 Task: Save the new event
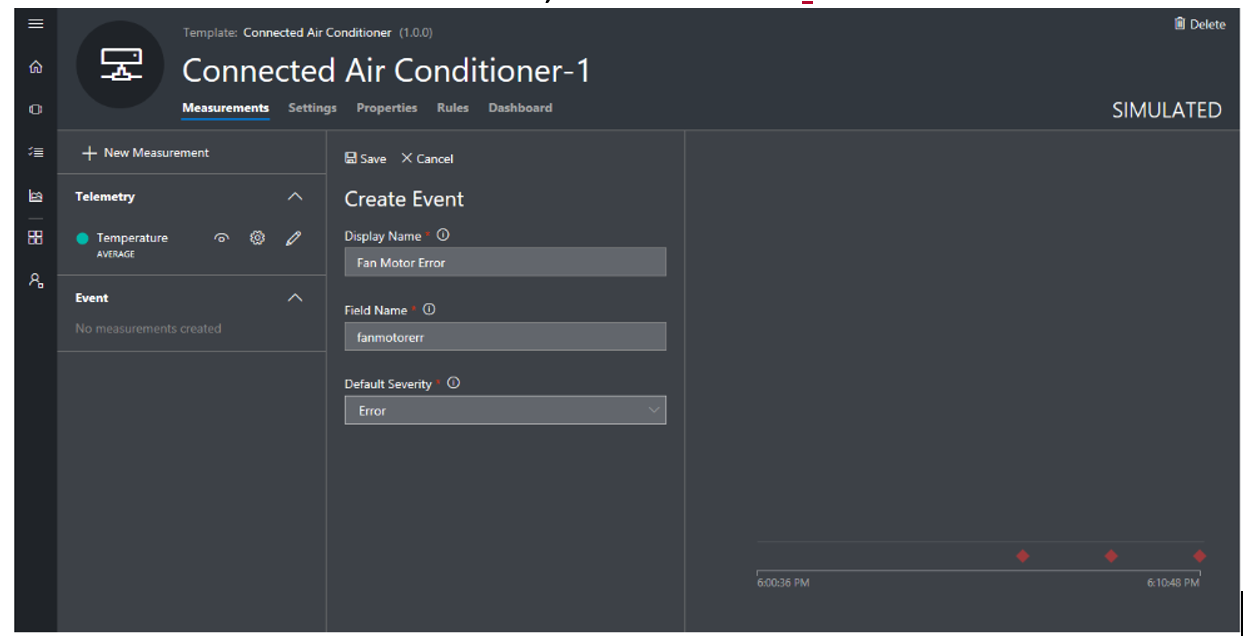tap(365, 159)
